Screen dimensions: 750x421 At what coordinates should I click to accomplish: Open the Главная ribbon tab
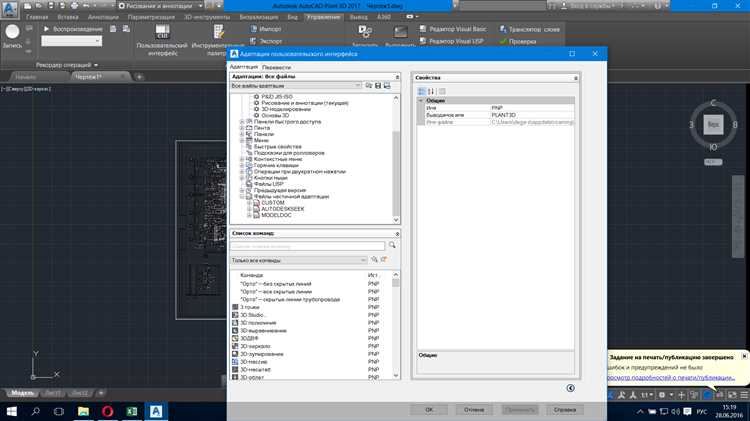coord(37,17)
